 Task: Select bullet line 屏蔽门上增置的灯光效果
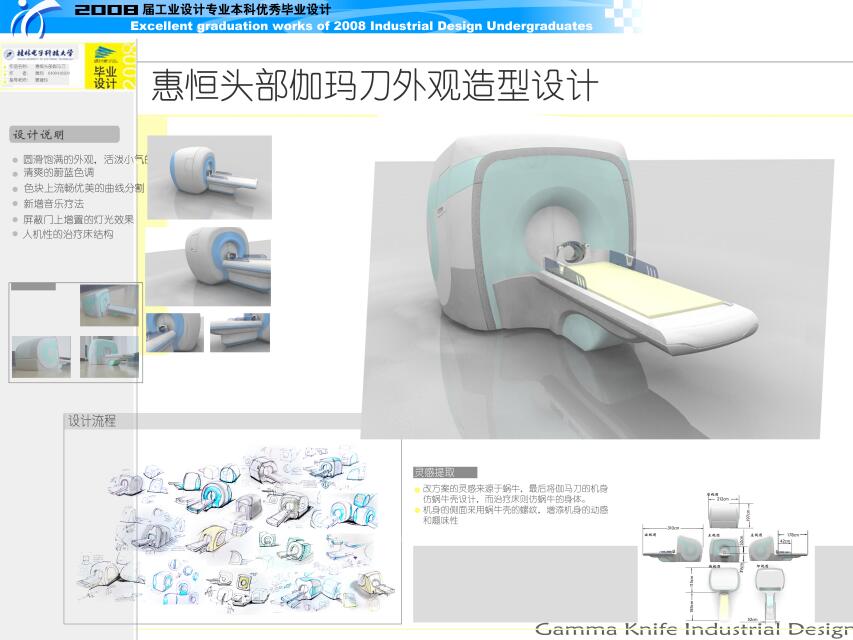click(78, 220)
